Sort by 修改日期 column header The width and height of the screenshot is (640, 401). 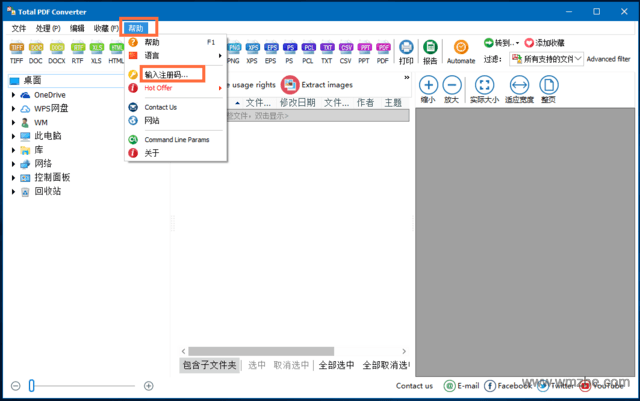pos(298,102)
